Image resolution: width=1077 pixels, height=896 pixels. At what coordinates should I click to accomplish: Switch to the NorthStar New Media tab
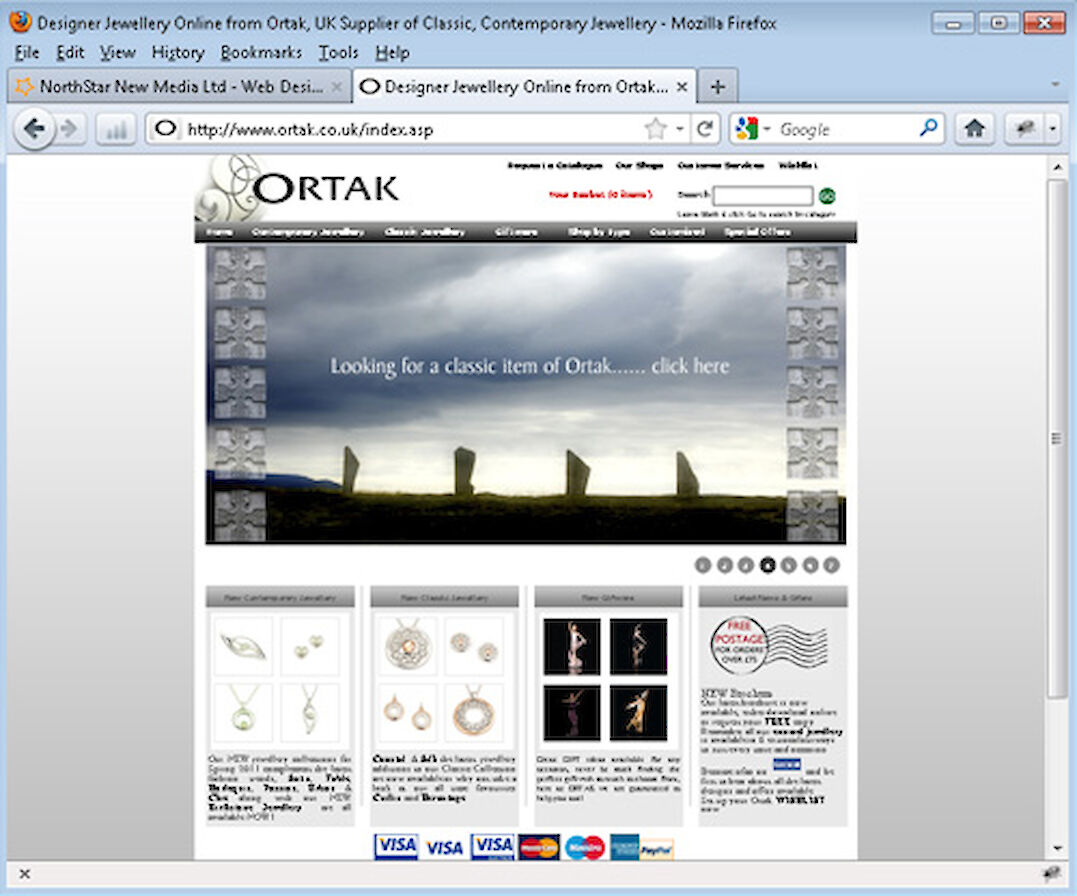coord(179,87)
